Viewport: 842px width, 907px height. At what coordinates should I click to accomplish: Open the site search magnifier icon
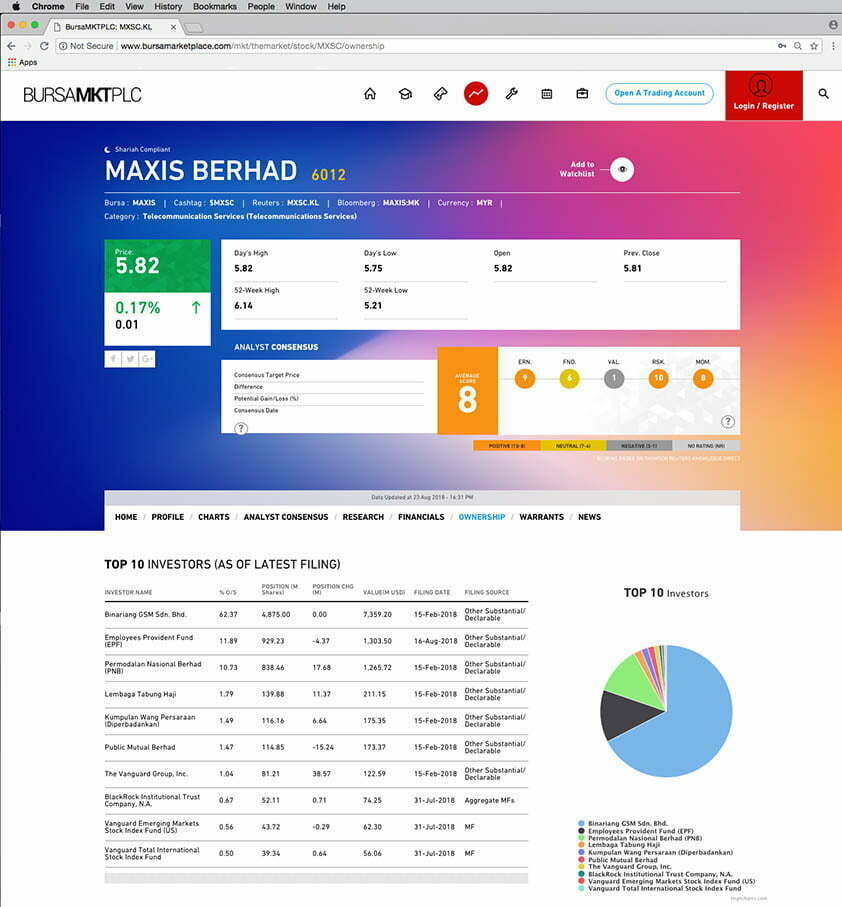824,94
